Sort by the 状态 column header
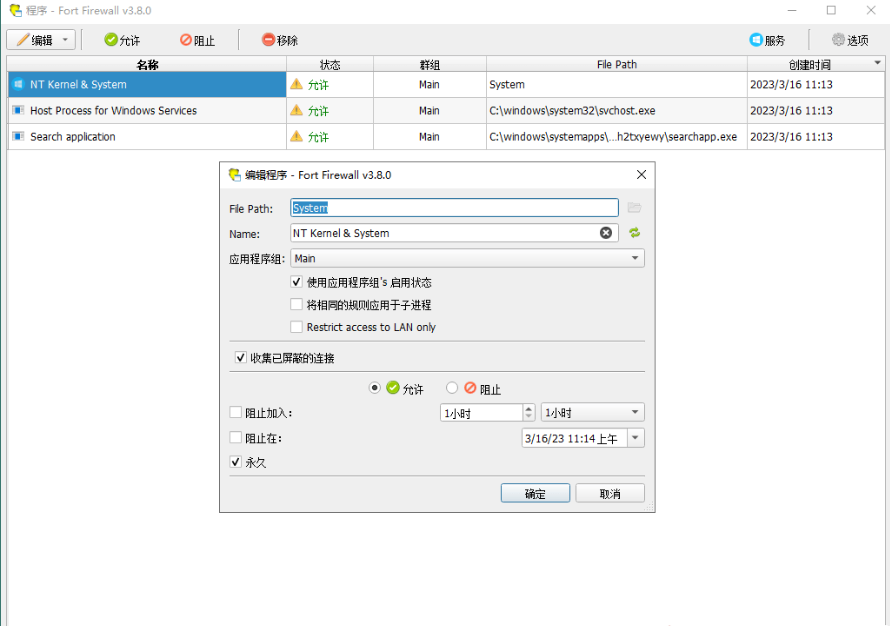This screenshot has width=890, height=626. pos(330,64)
